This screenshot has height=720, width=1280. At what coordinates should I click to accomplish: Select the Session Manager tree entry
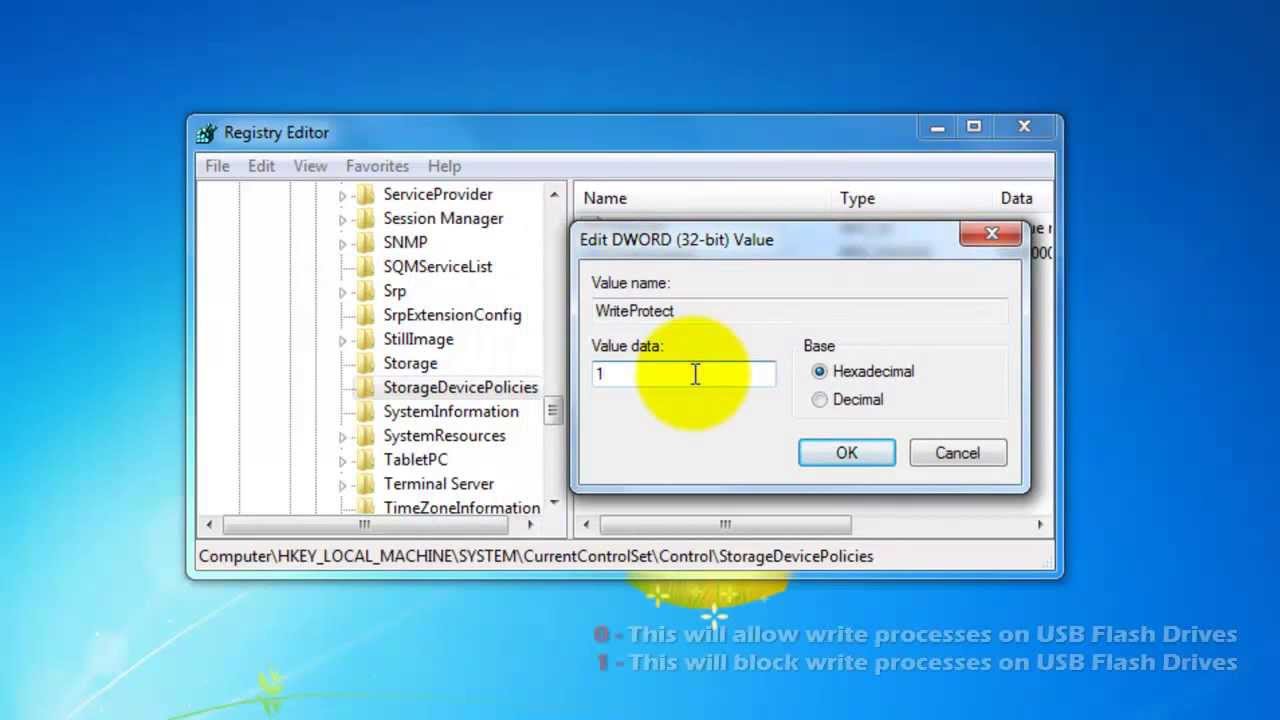[x=443, y=218]
